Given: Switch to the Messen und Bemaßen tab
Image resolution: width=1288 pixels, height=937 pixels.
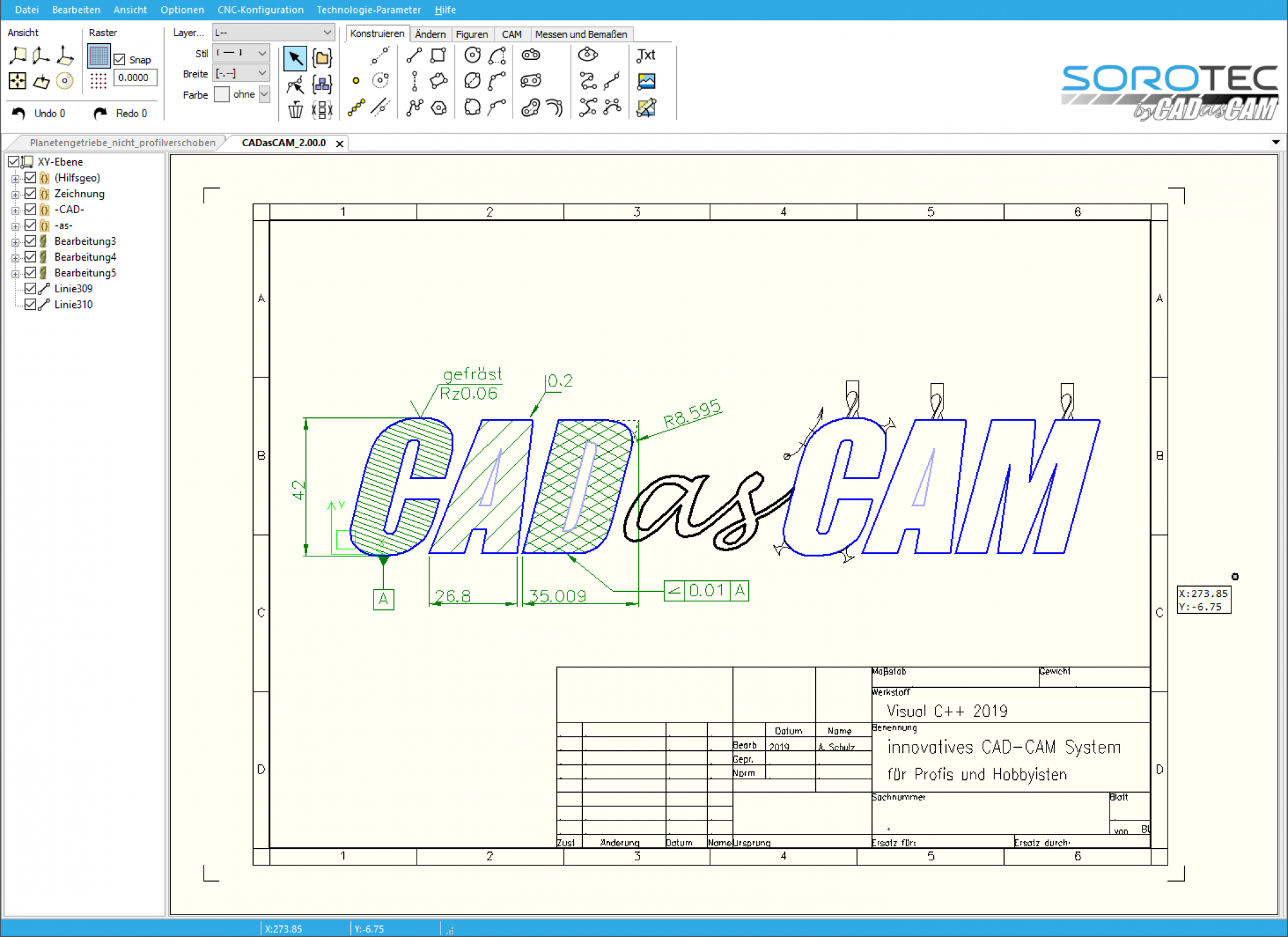Looking at the screenshot, I should tap(581, 34).
